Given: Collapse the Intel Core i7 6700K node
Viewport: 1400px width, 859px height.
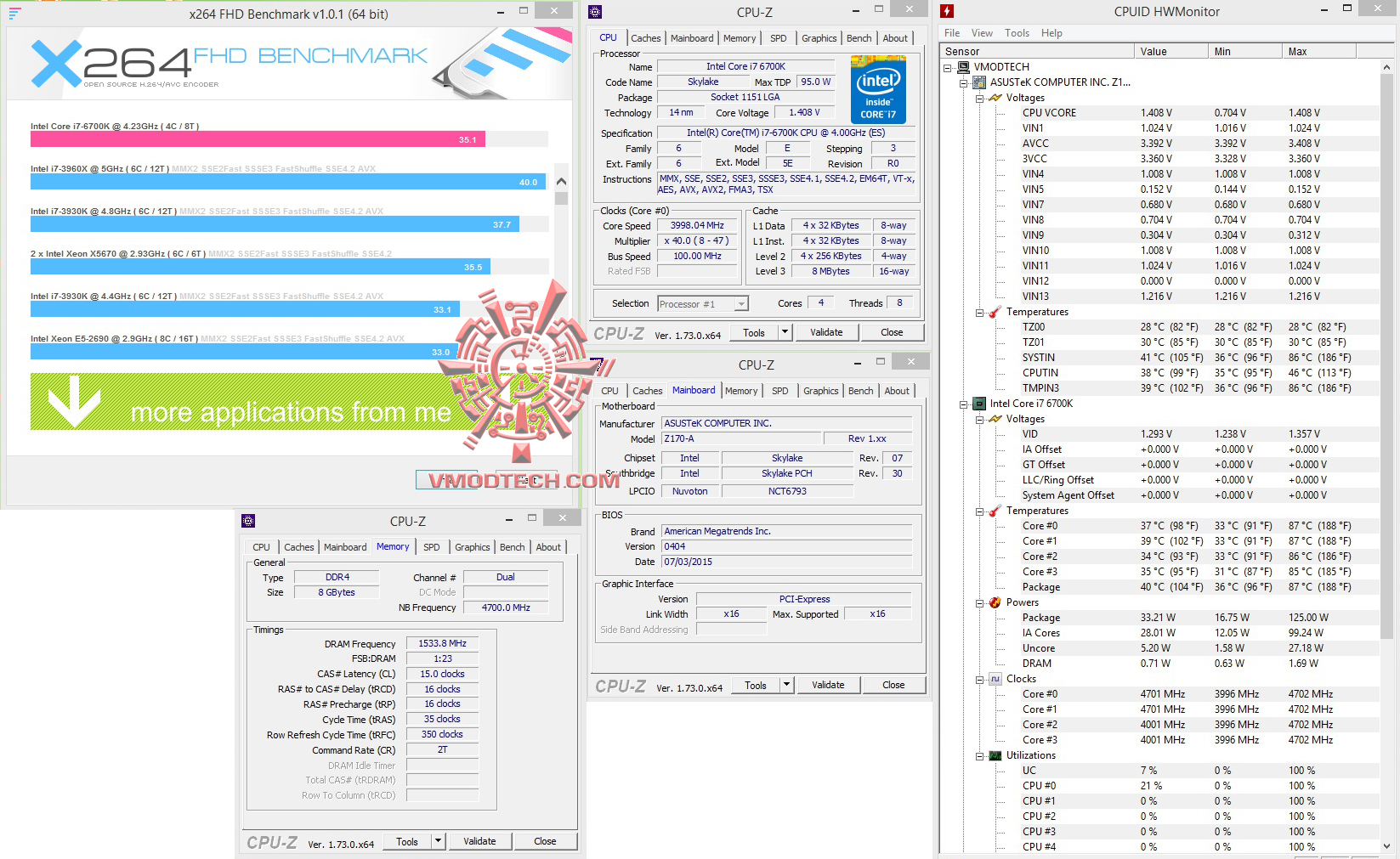Looking at the screenshot, I should 964,404.
